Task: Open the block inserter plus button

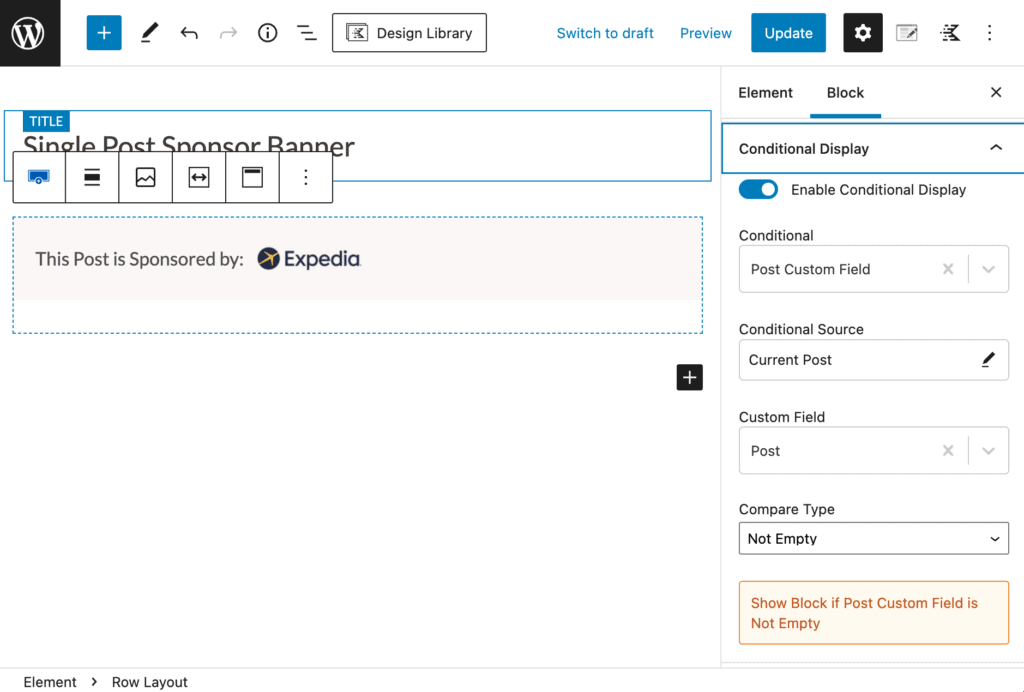Action: (104, 33)
